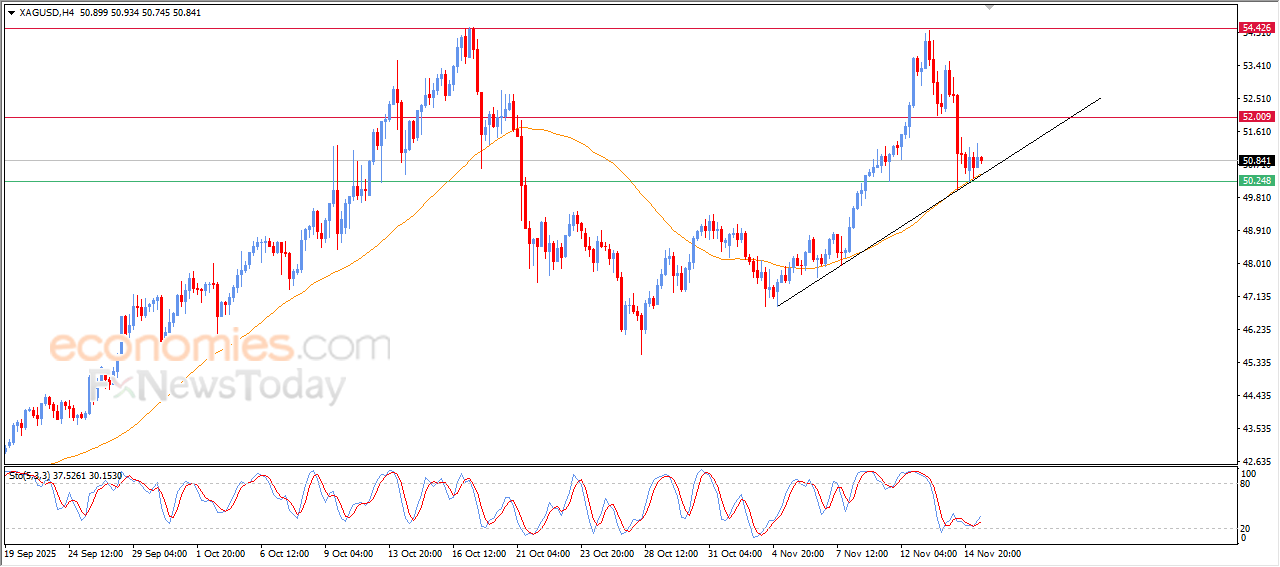Click the 6 Oct 12:00 date label

(x=285, y=553)
